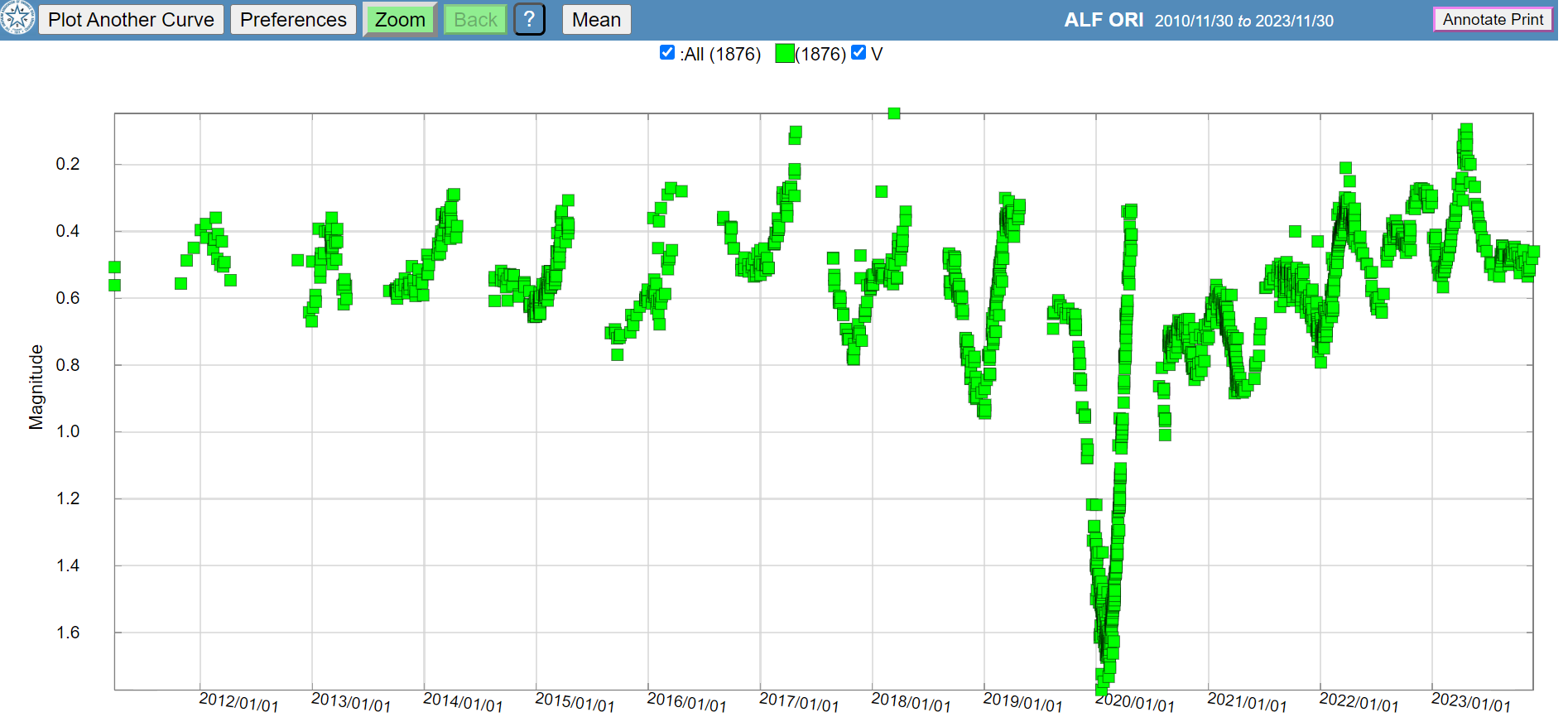Click the 2013/01/01 date label
The height and width of the screenshot is (717, 1568).
point(350,702)
